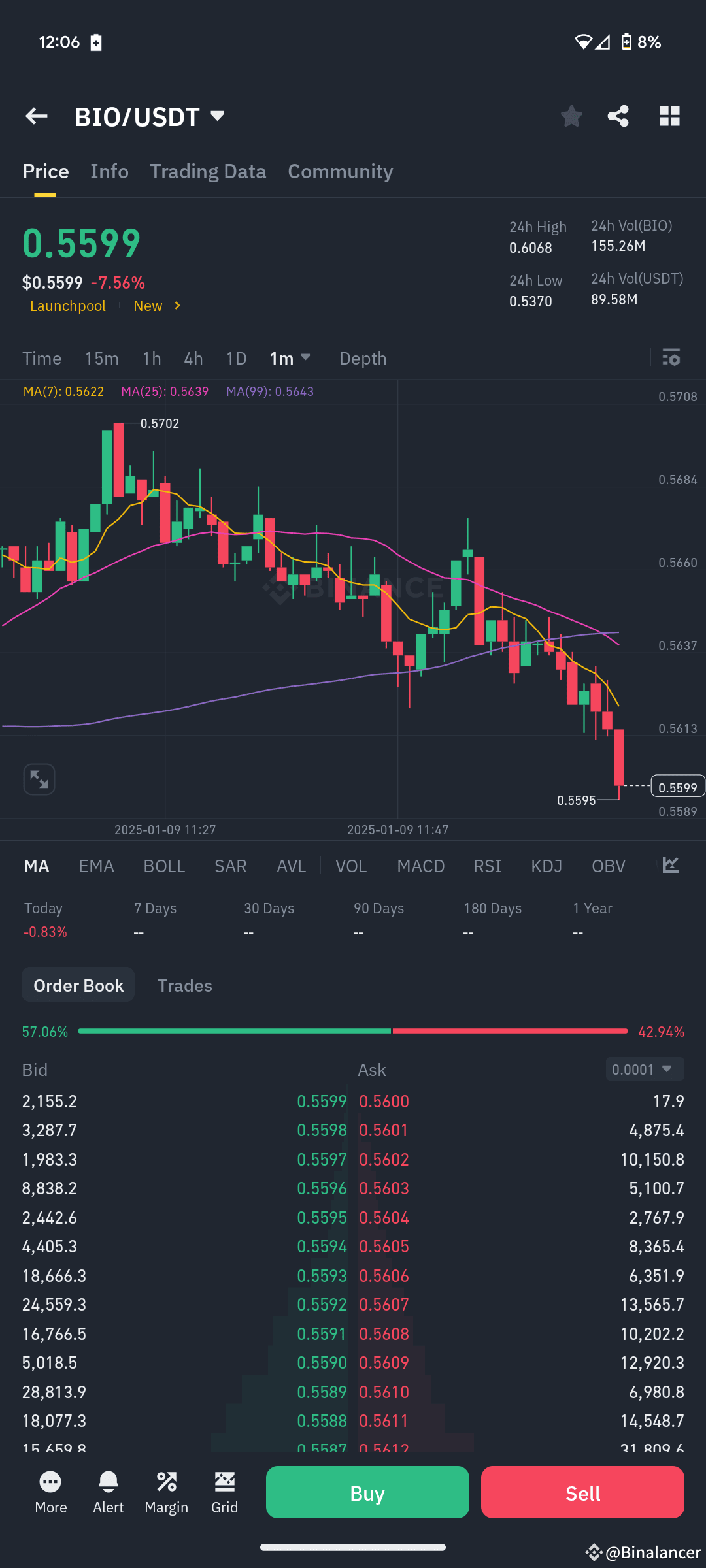Screen dimensions: 706x1568
Task: Toggle the OBV sub-indicator
Action: pyautogui.click(x=609, y=866)
